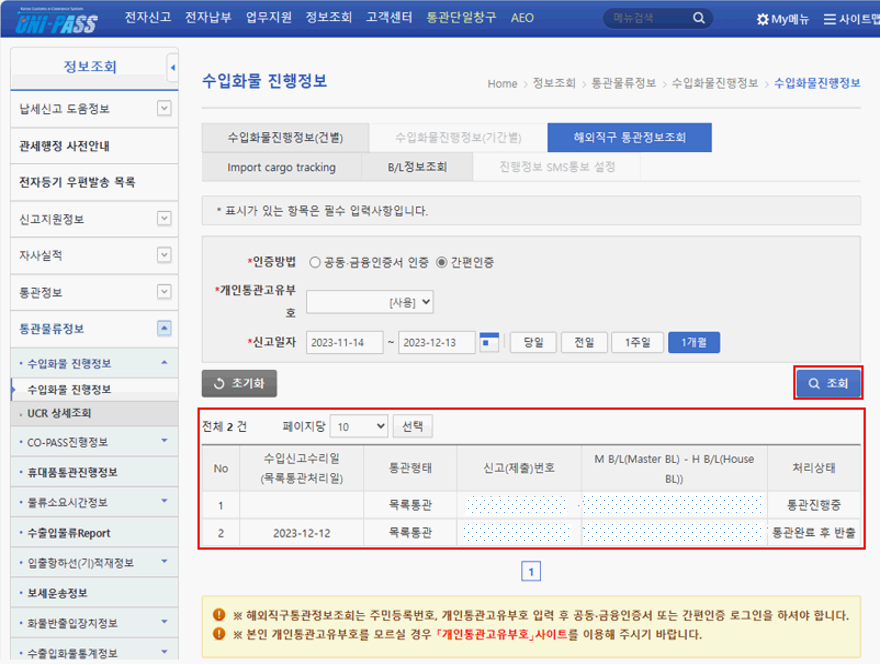Switch to 수입화물진행정보(건별) tab
The height and width of the screenshot is (665, 881).
coord(285,138)
